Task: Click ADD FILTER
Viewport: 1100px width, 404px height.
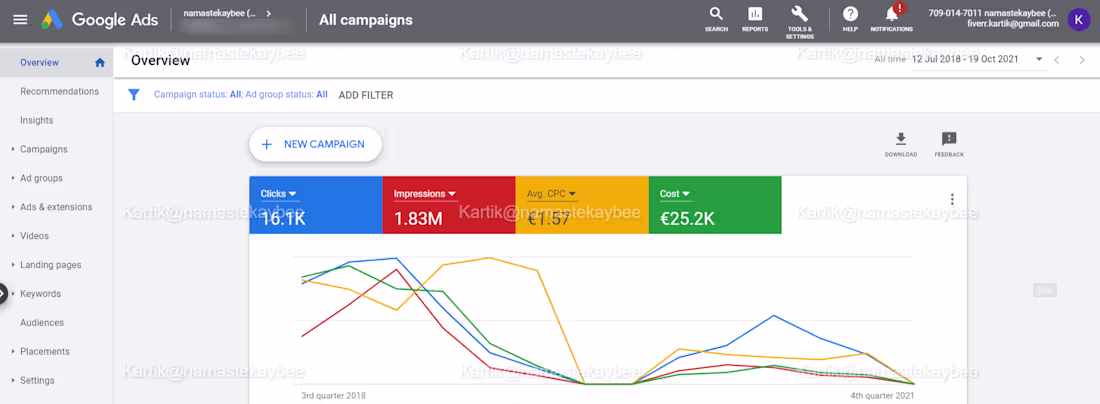Action: [x=365, y=95]
